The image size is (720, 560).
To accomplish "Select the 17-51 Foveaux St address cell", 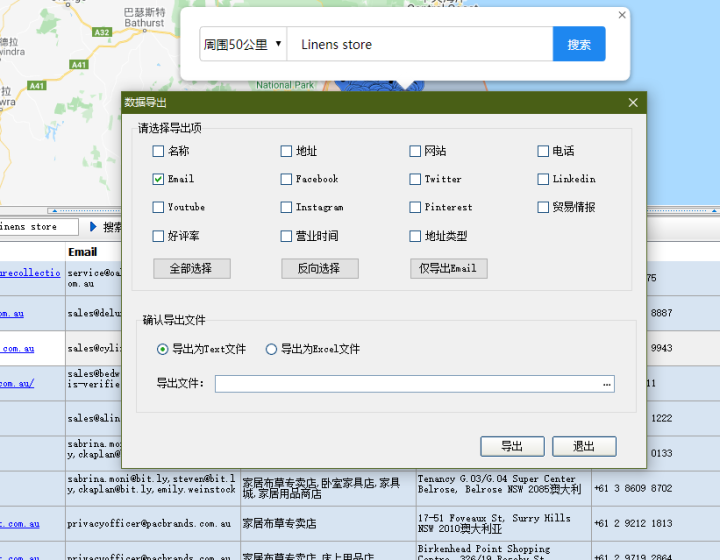I will click(x=504, y=524).
